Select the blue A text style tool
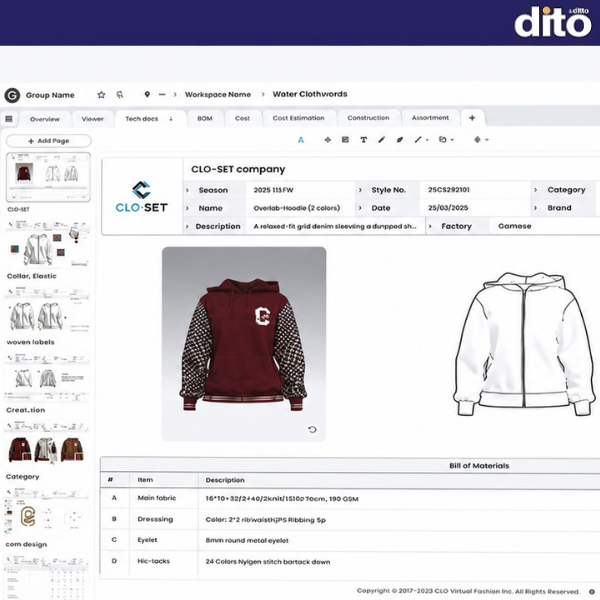Screen dimensions: 600x600 [x=301, y=140]
